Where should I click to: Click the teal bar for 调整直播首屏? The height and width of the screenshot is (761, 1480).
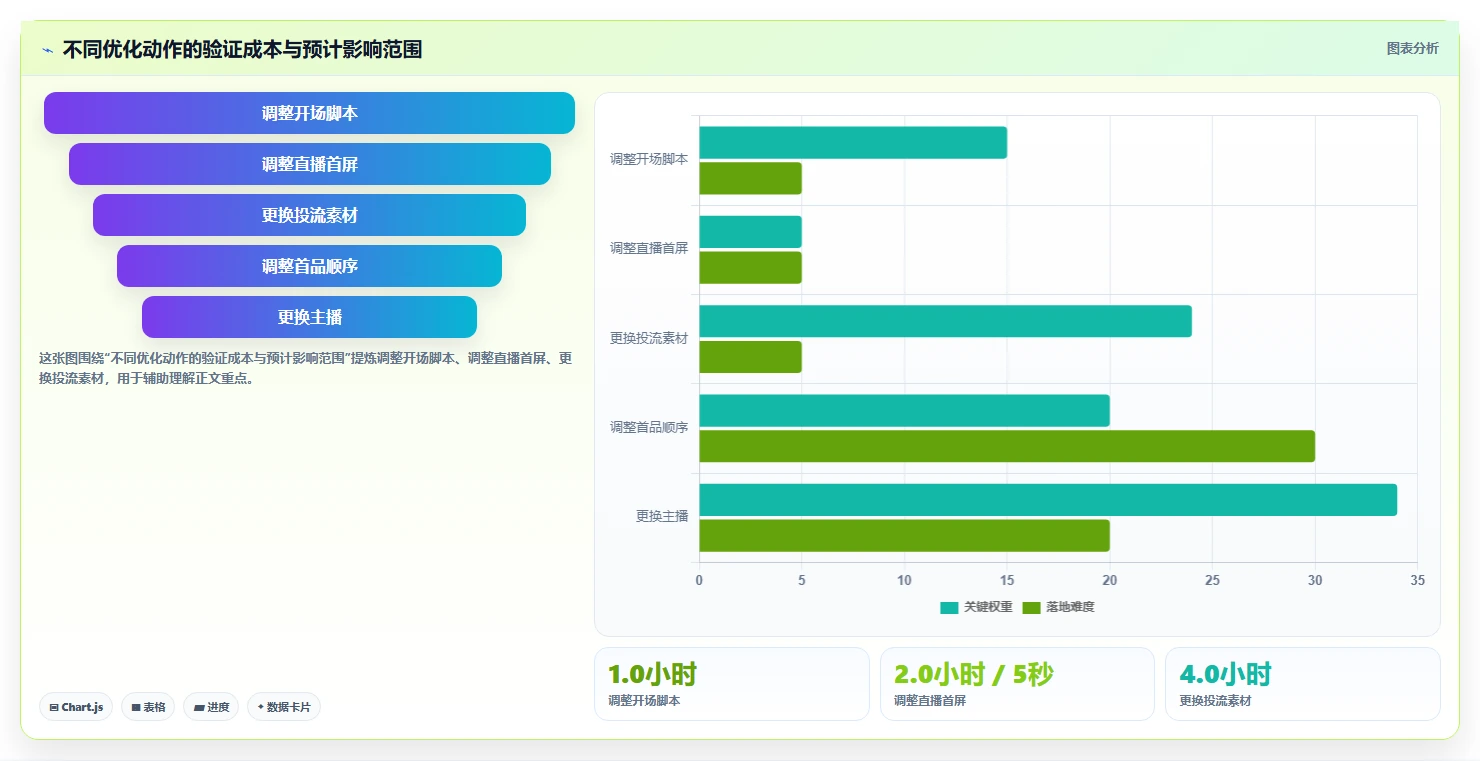(x=750, y=232)
